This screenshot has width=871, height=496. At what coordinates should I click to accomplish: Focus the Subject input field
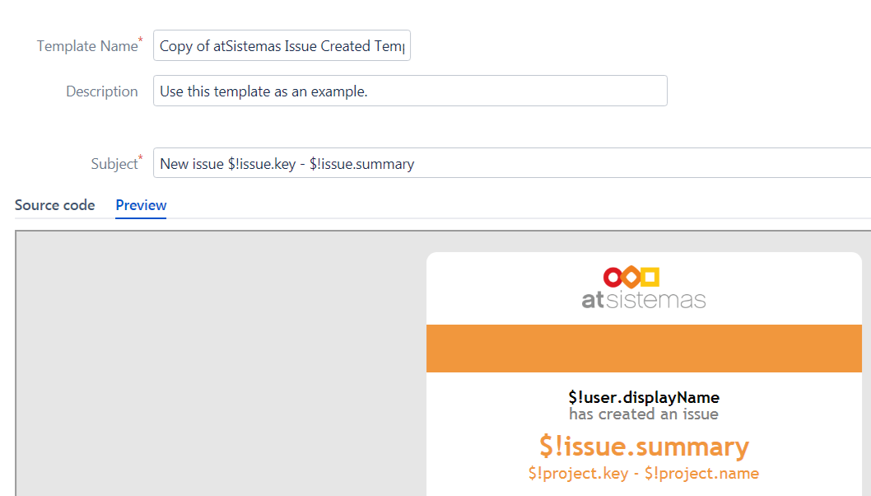click(510, 163)
